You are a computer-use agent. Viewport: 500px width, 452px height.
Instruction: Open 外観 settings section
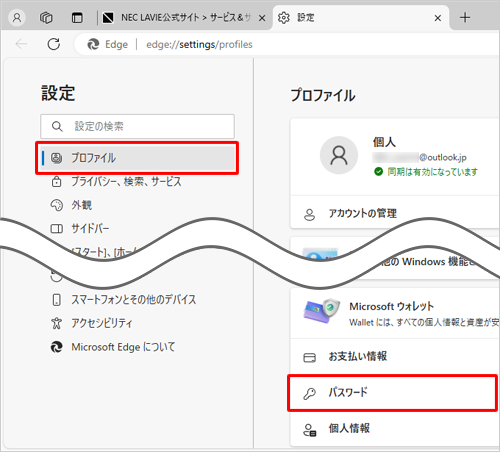(82, 205)
